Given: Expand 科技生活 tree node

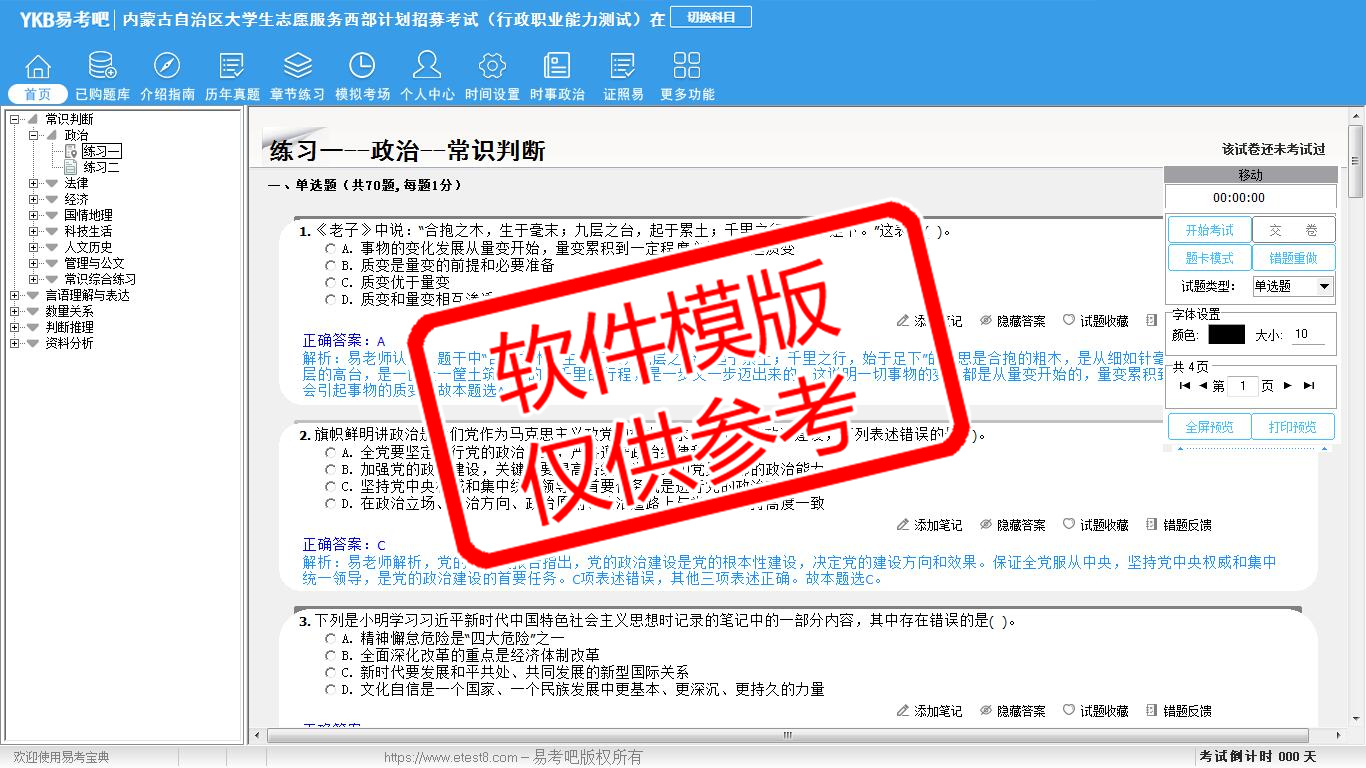Looking at the screenshot, I should coord(33,232).
